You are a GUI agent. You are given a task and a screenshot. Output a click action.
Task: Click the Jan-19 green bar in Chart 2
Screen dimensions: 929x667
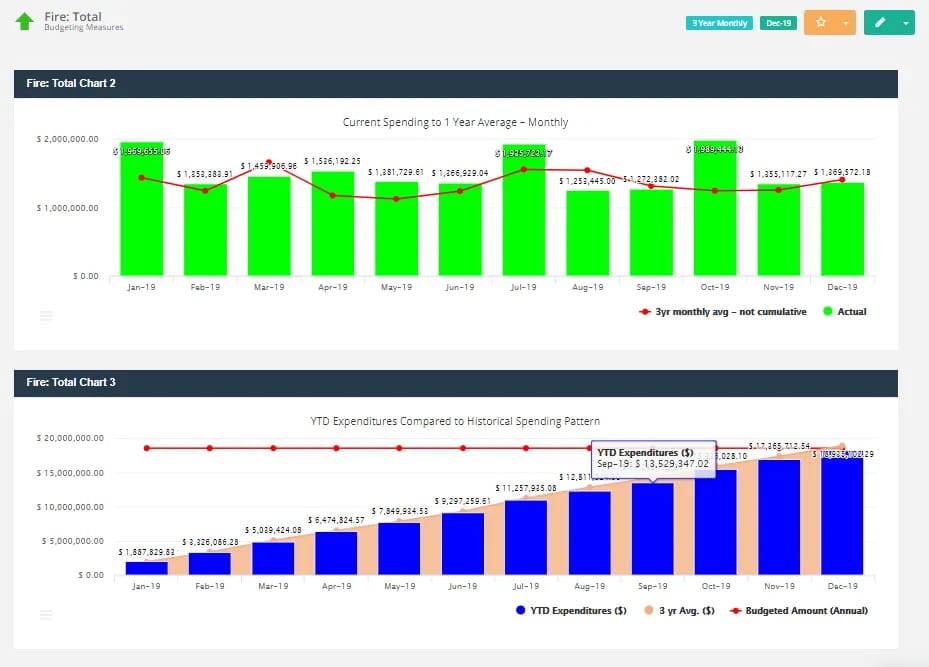(x=142, y=209)
